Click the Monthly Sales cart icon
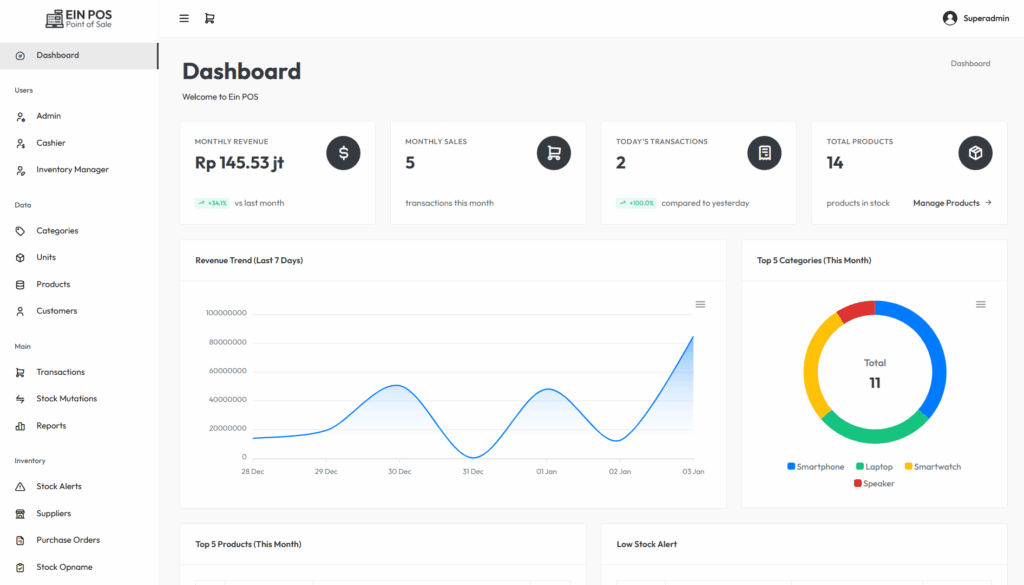The width and height of the screenshot is (1024, 585). 554,153
